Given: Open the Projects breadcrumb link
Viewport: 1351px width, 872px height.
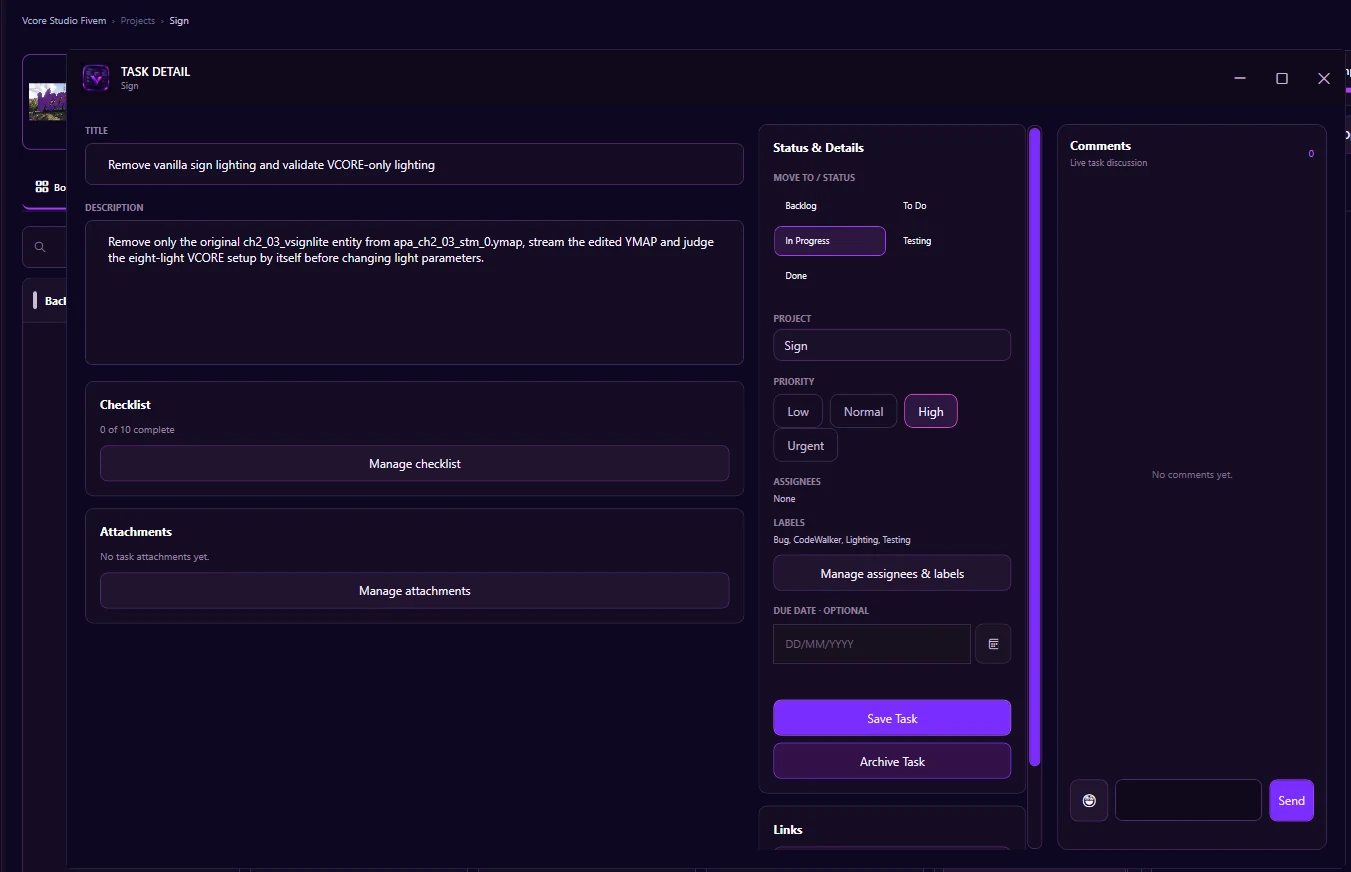Looking at the screenshot, I should click(138, 20).
